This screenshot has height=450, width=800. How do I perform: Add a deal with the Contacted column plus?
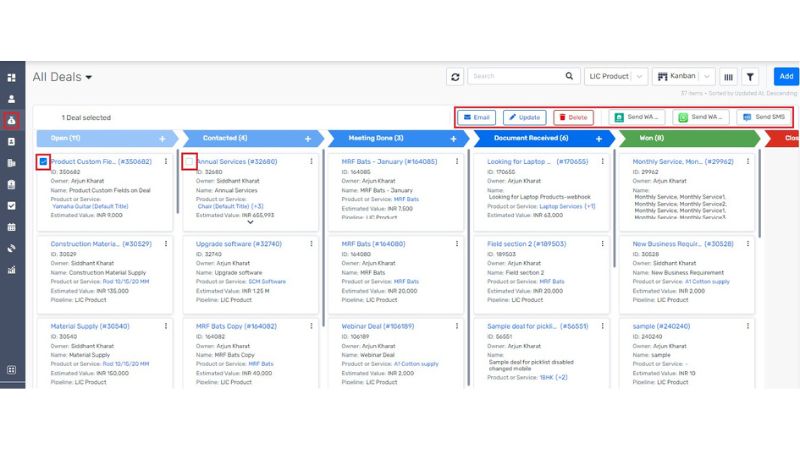[x=308, y=139]
